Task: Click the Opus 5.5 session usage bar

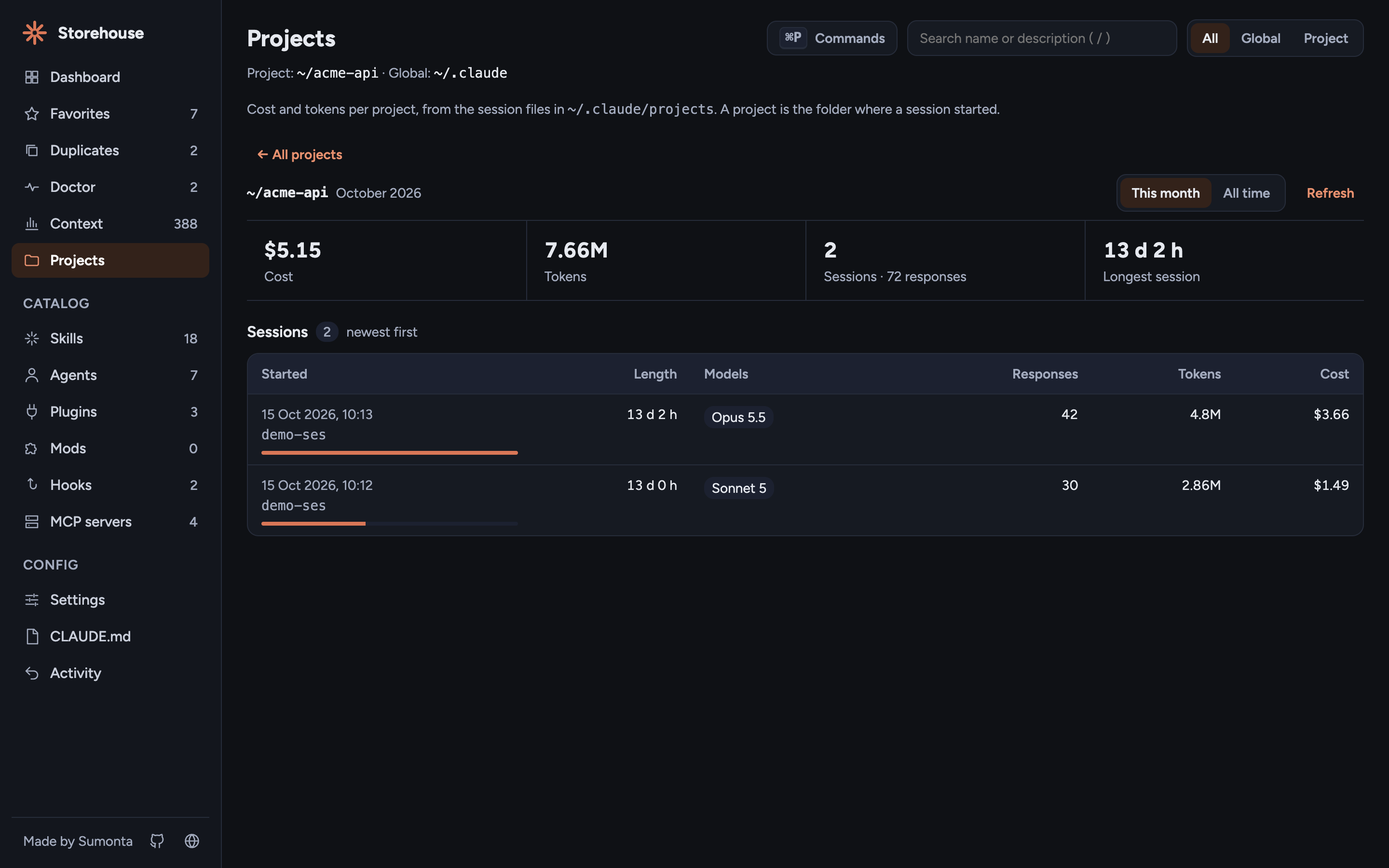Action: point(389,453)
